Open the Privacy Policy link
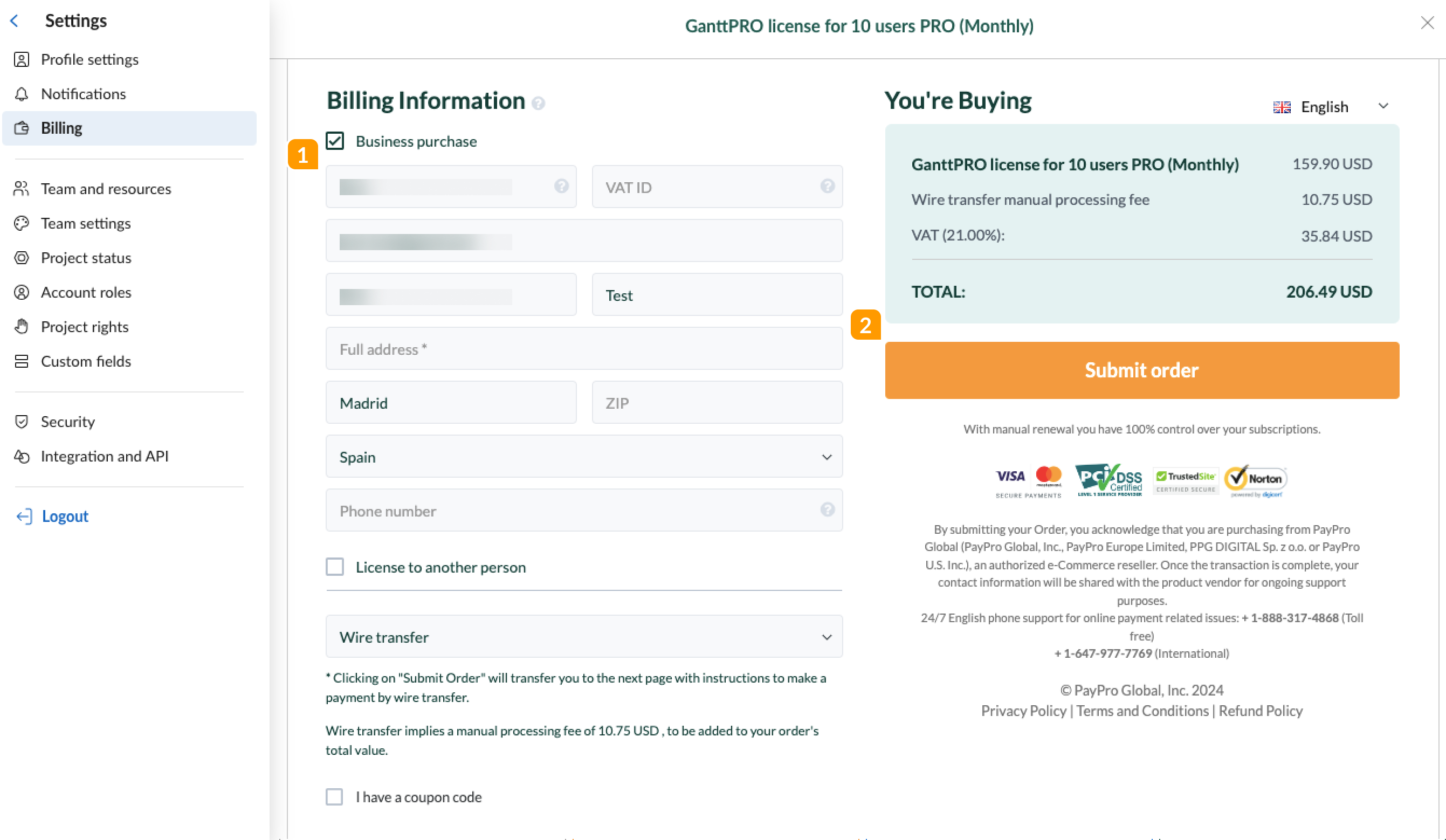This screenshot has height=840, width=1446. pyautogui.click(x=1023, y=710)
